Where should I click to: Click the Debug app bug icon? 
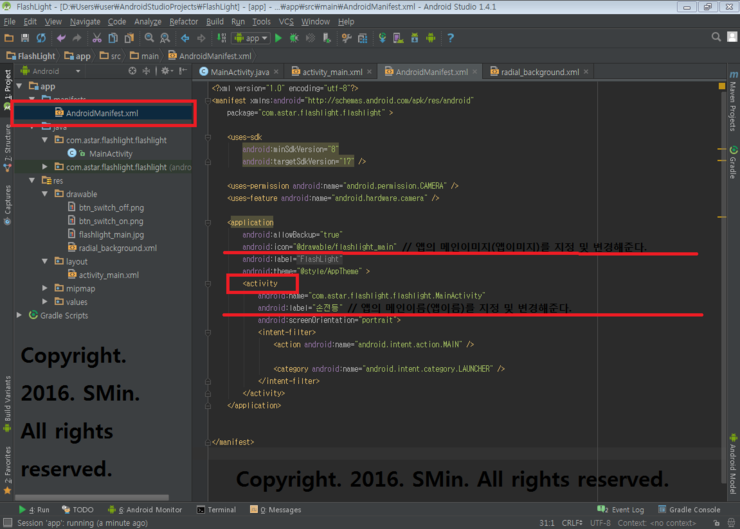(294, 38)
